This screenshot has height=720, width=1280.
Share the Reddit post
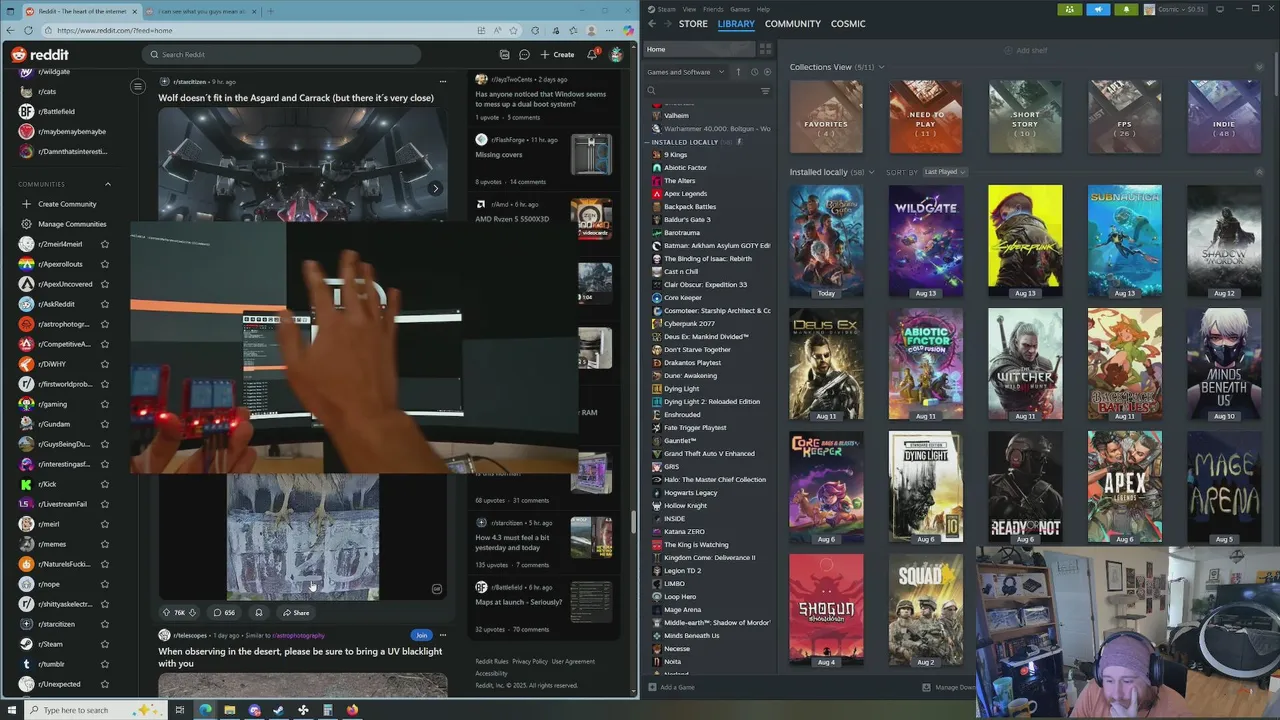tap(296, 613)
